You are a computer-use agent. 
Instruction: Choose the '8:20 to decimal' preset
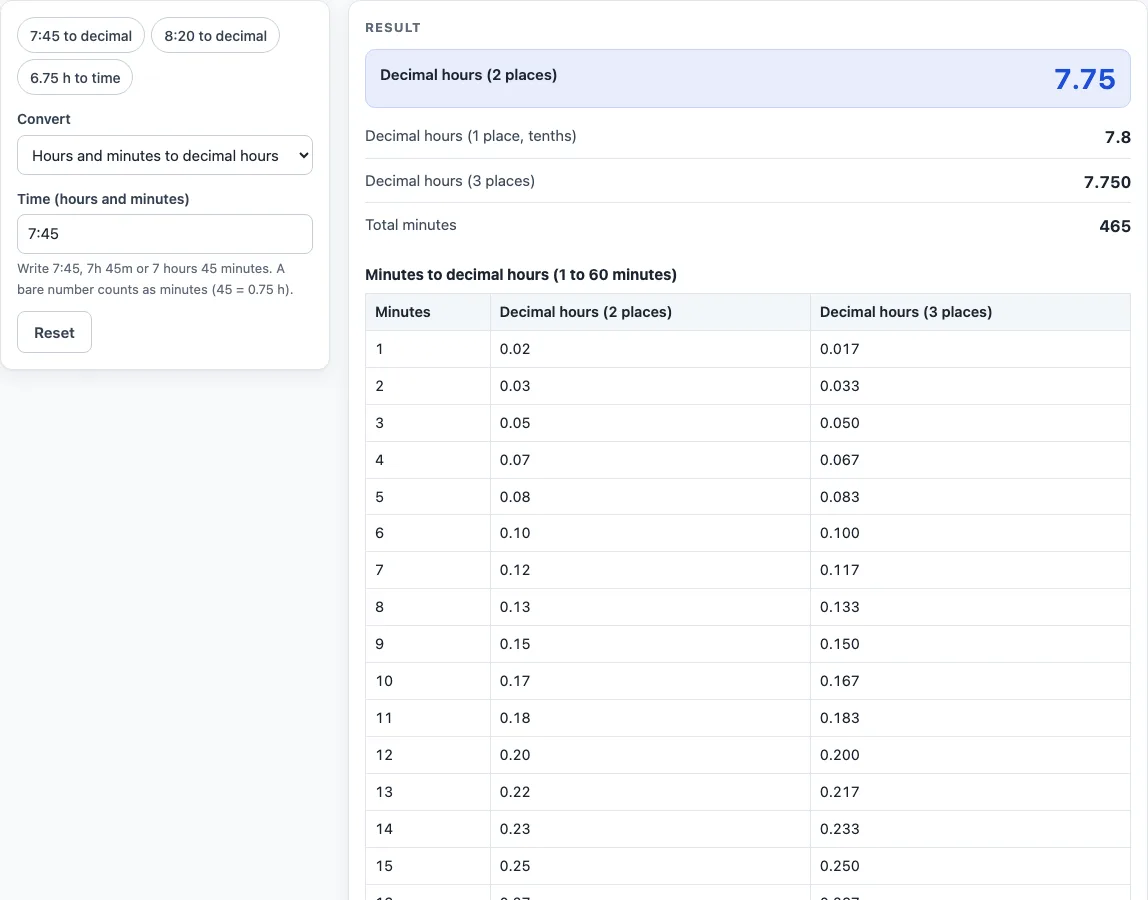[x=215, y=36]
